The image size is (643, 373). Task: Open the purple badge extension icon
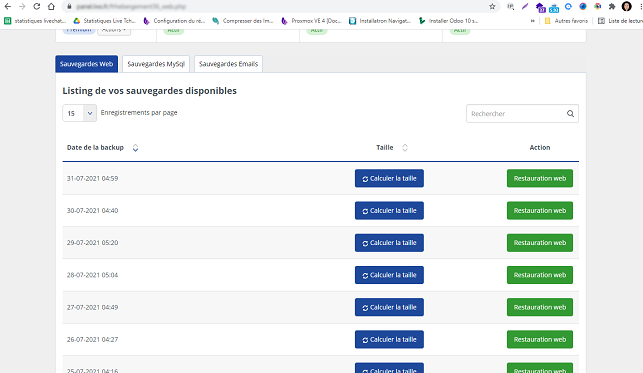540,7
